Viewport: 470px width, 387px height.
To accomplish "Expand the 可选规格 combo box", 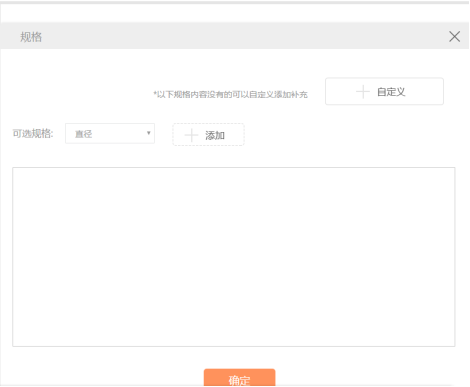I will [110, 133].
